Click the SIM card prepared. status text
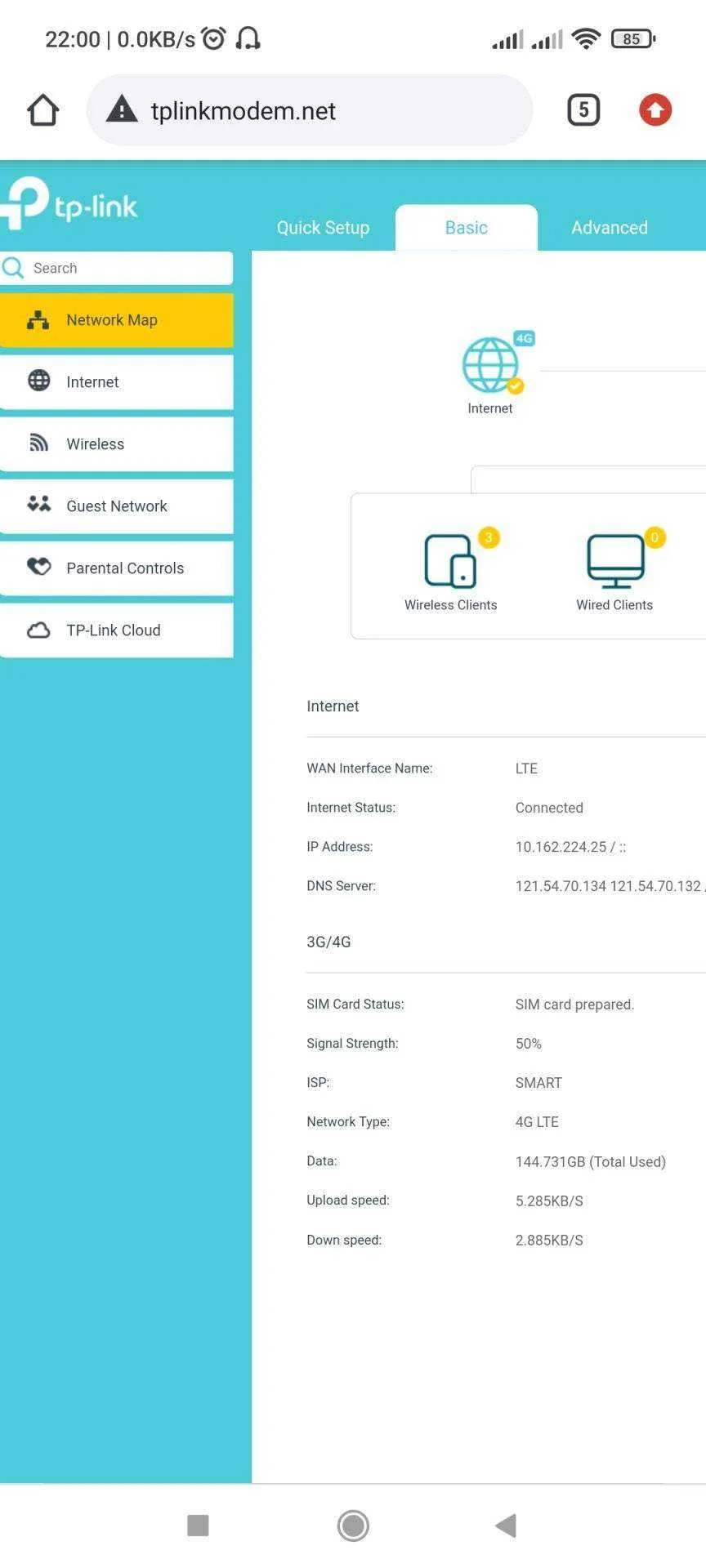The height and width of the screenshot is (1568, 706). pos(574,1004)
